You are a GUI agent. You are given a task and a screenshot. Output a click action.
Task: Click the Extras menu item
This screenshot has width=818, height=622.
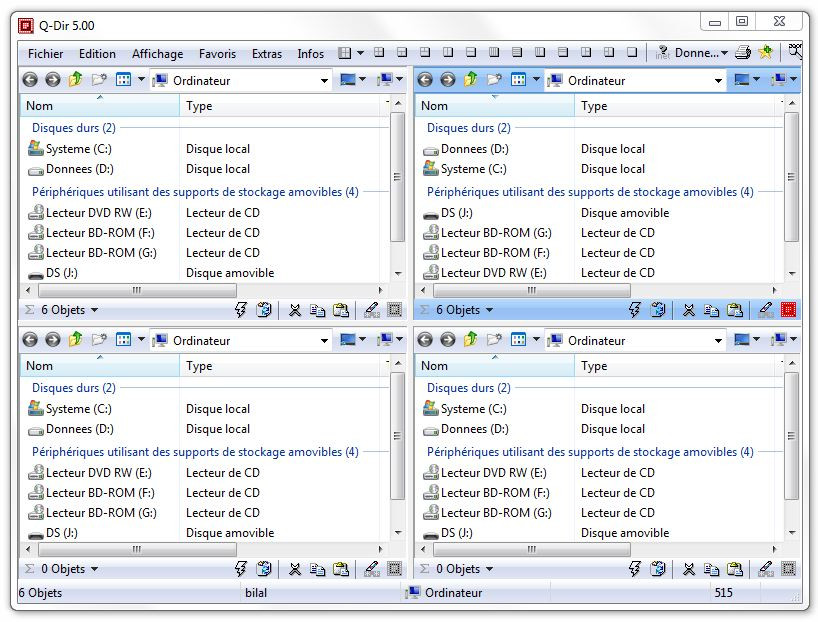point(267,54)
